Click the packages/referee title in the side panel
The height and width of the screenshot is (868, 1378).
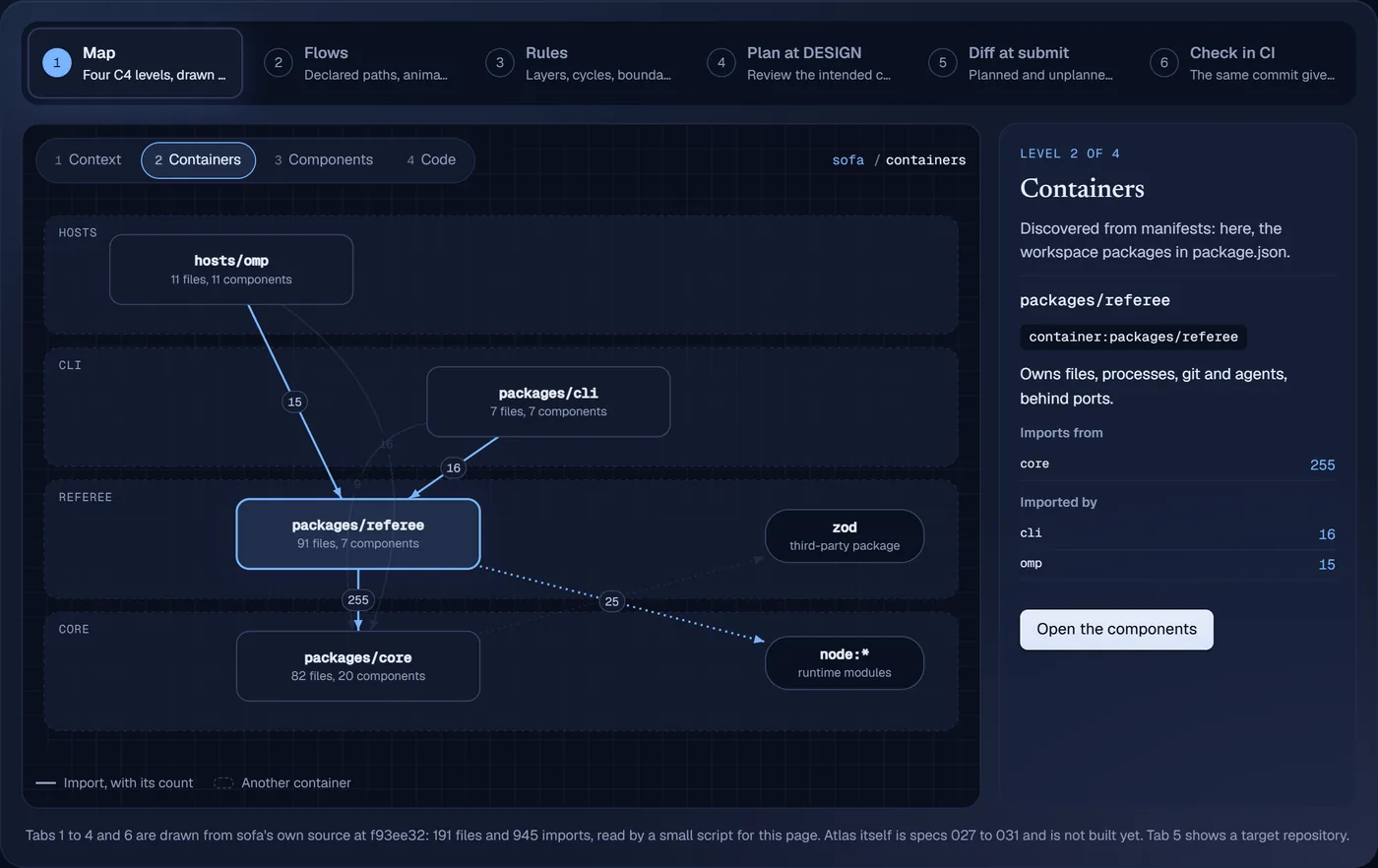click(1095, 300)
